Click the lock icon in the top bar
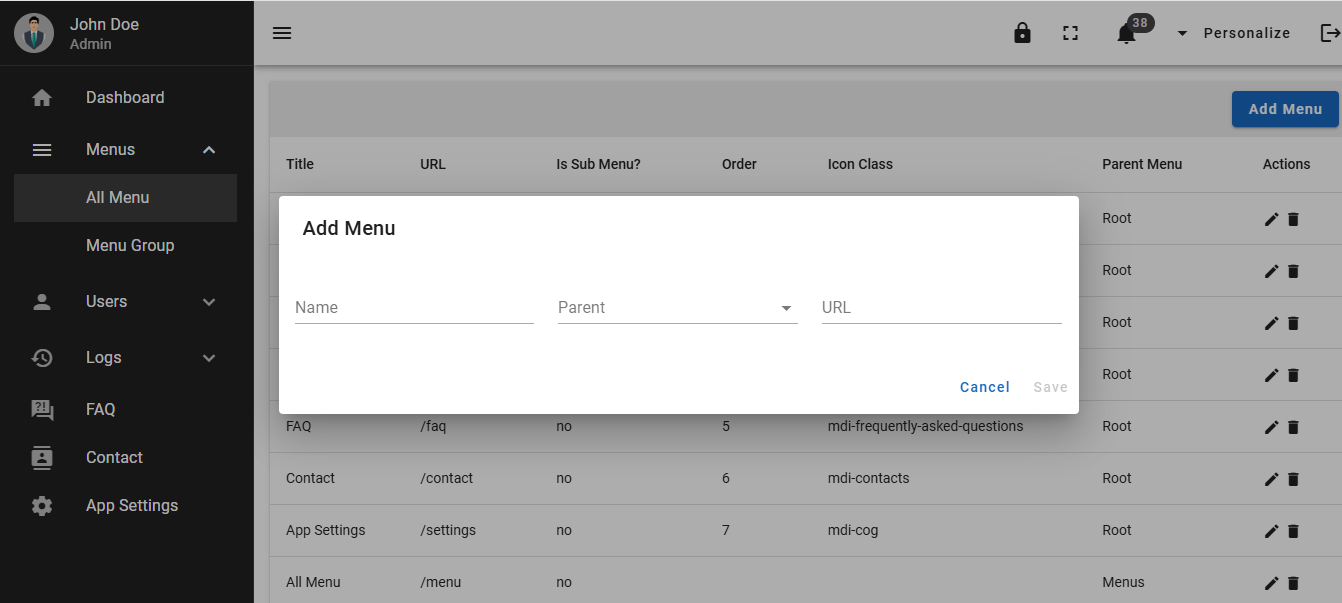The width and height of the screenshot is (1342, 603). 1022,33
